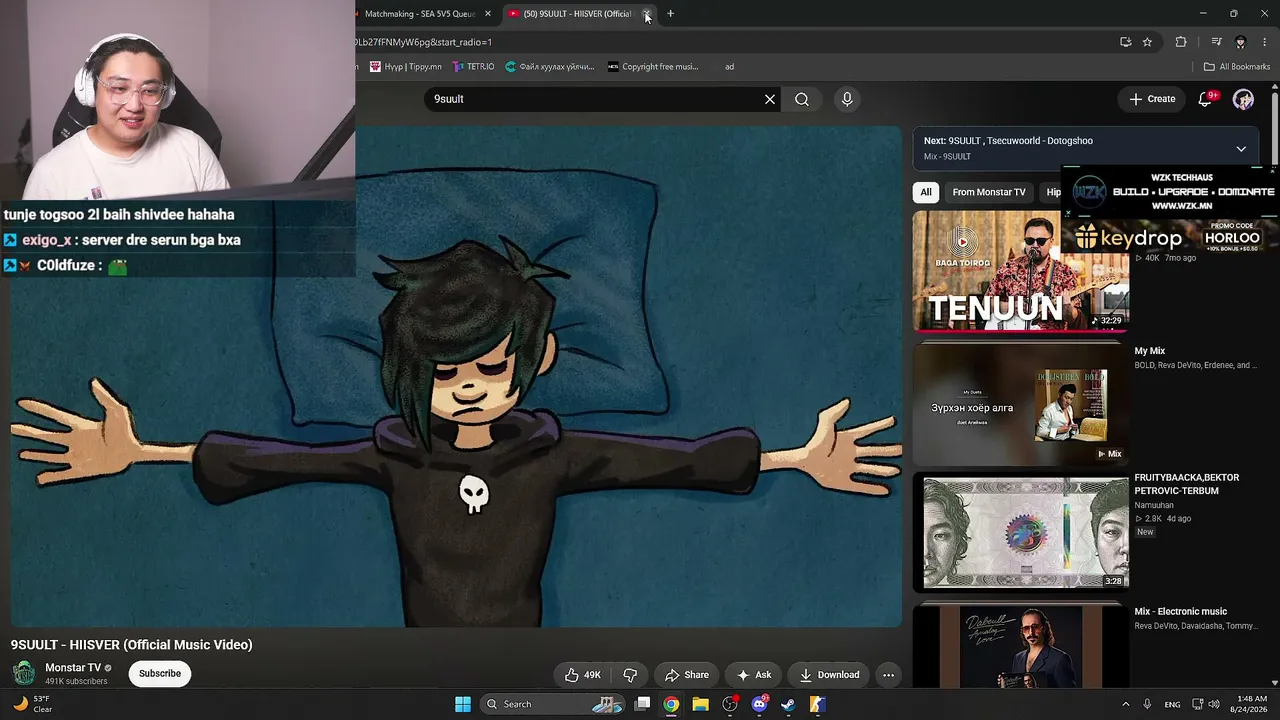Screen dimensions: 1280x720
Task: Select the All filter chip
Action: 926,192
